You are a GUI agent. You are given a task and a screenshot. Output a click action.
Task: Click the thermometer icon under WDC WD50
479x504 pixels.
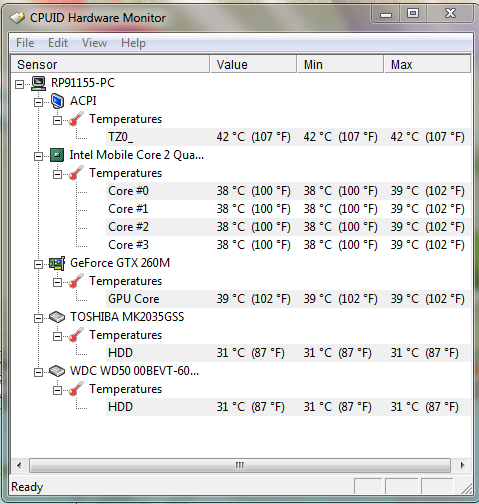click(x=76, y=389)
